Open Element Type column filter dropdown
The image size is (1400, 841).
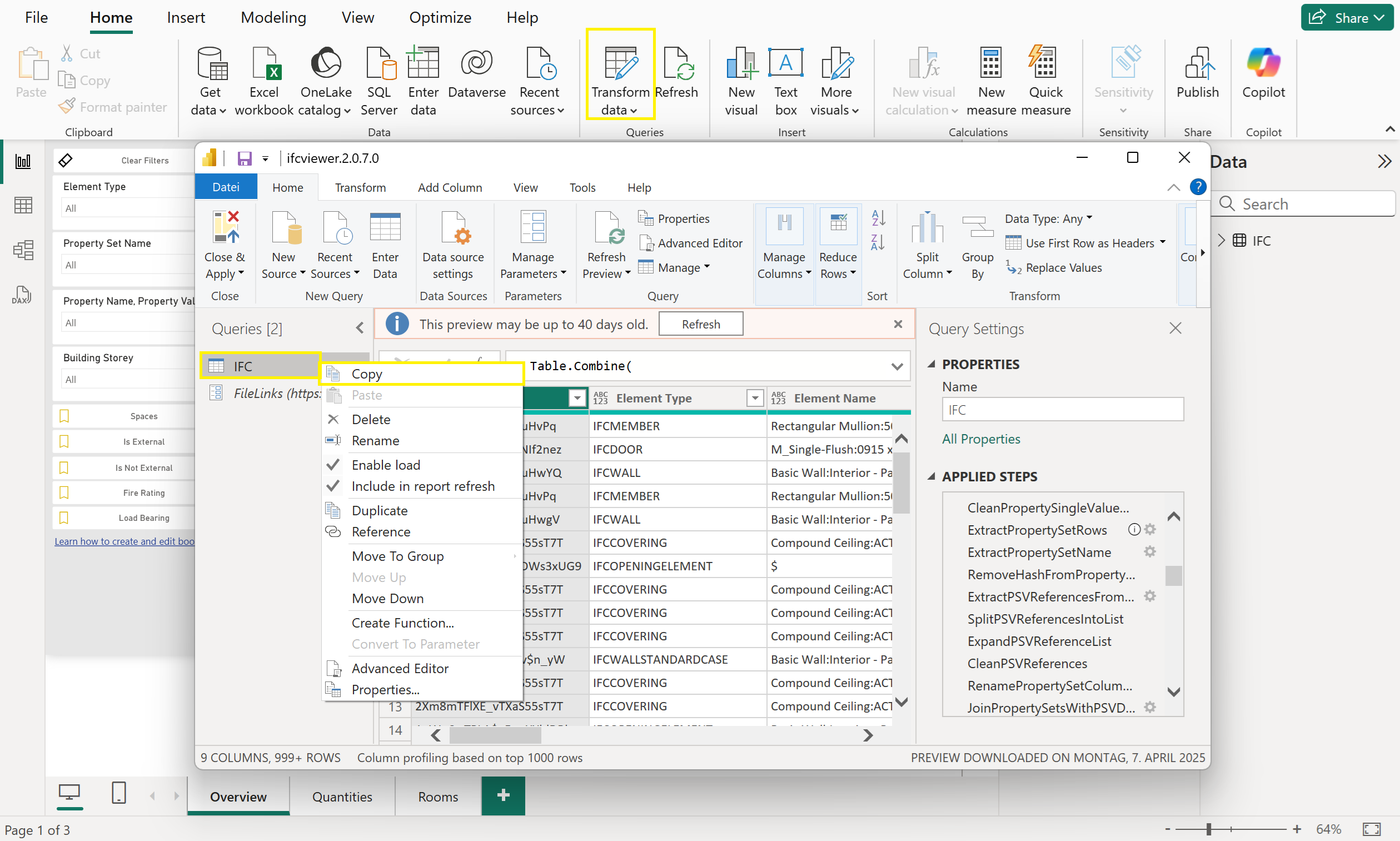(x=755, y=399)
